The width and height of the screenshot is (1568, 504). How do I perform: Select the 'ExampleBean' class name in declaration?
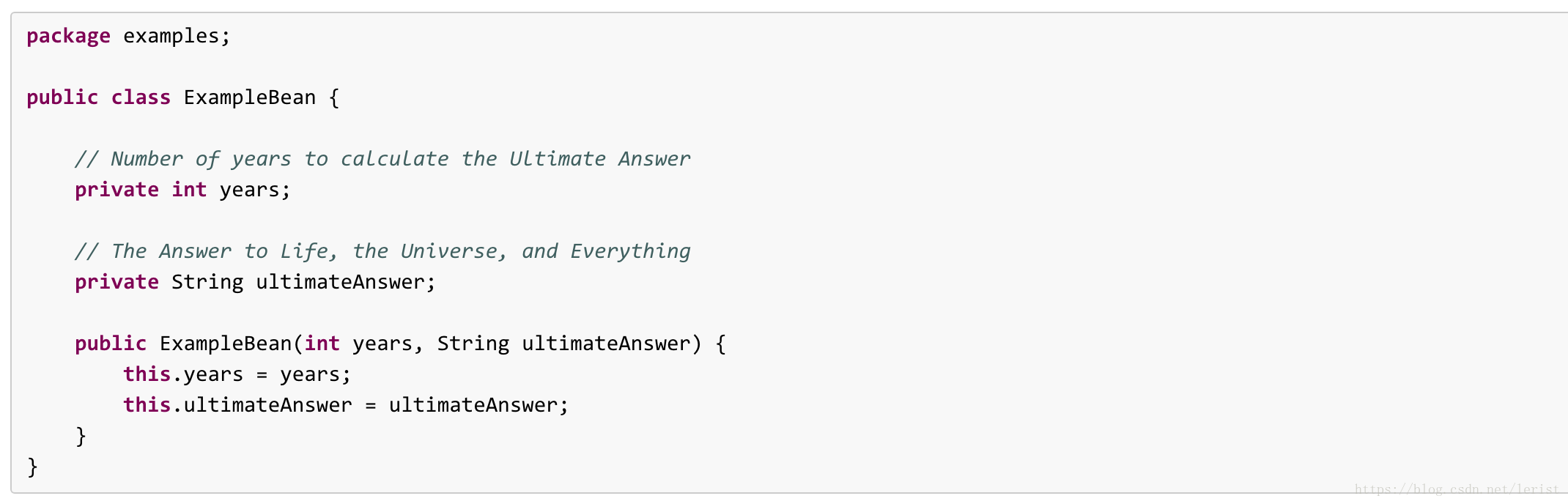pyautogui.click(x=250, y=97)
